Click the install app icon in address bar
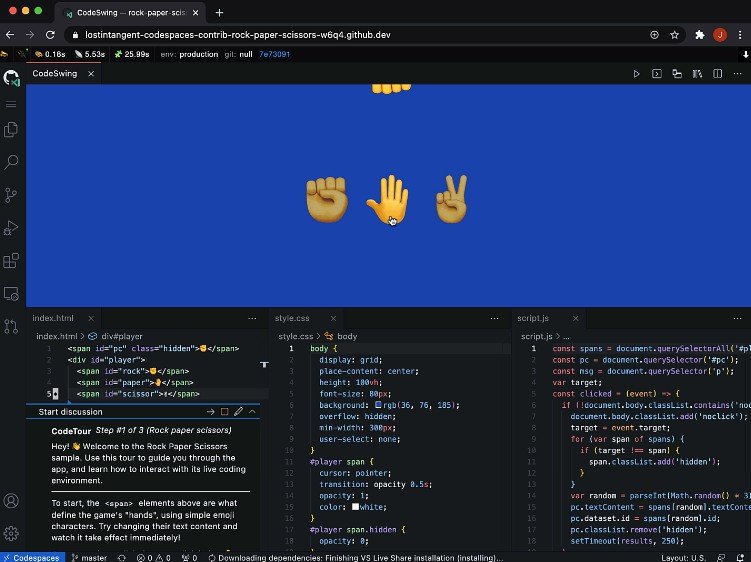The height and width of the screenshot is (562, 751). (654, 35)
